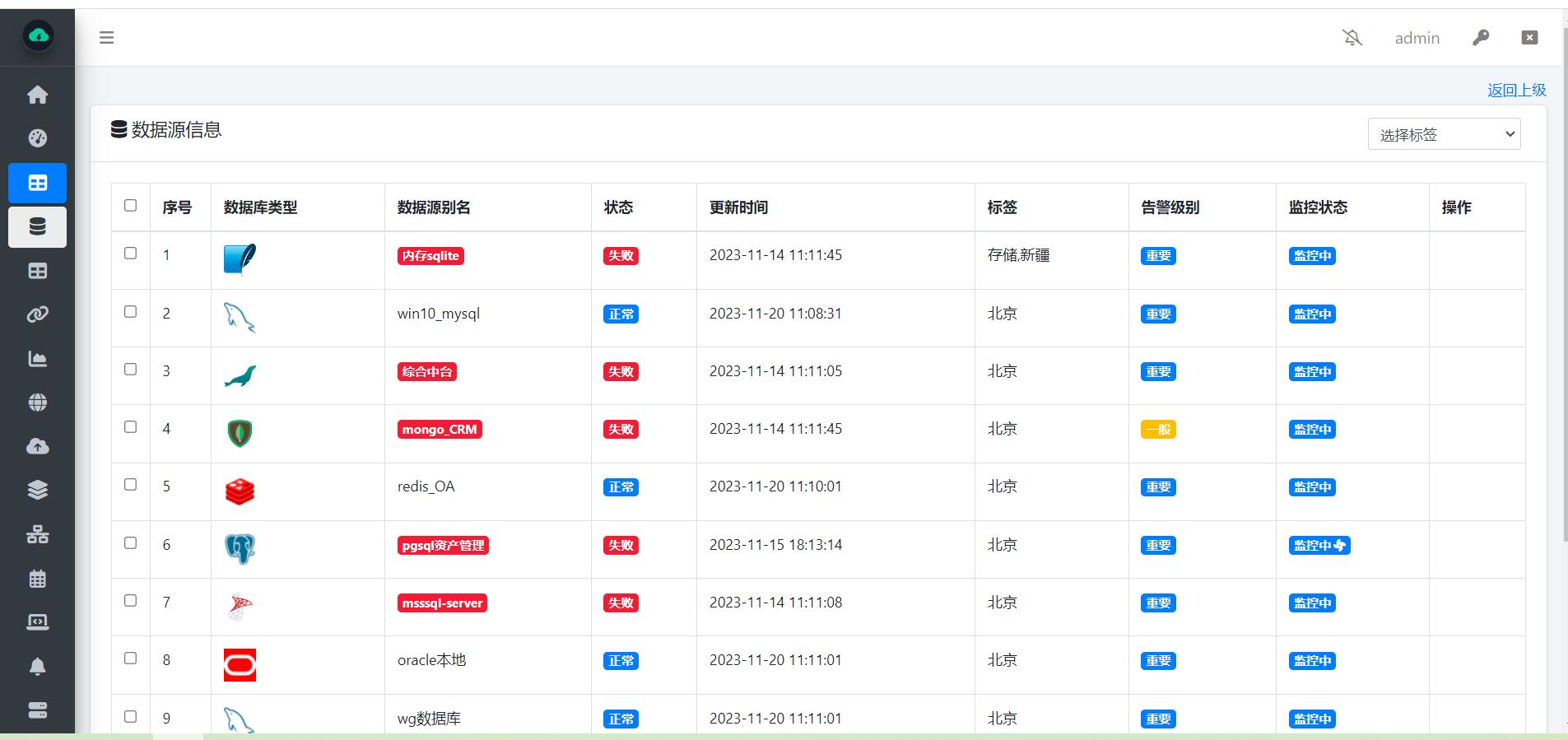Click the 告警级别 column header
Viewport: 1568px width, 740px height.
1170,207
